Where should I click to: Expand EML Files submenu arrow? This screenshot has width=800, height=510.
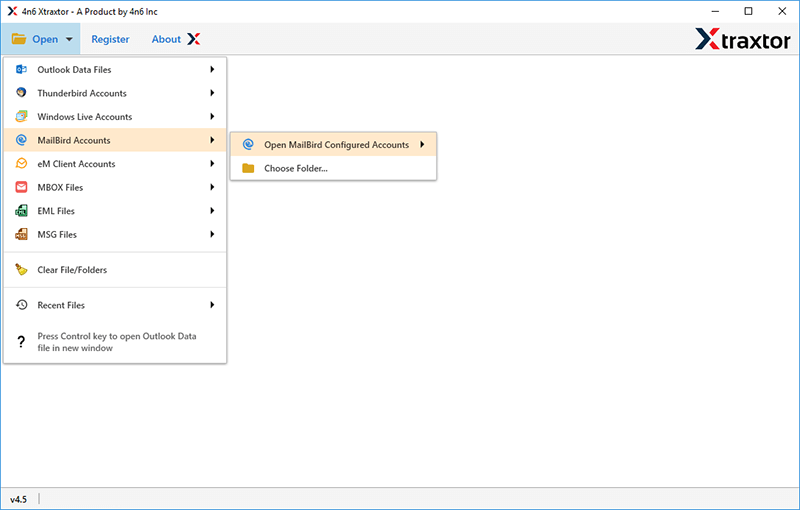(x=212, y=211)
